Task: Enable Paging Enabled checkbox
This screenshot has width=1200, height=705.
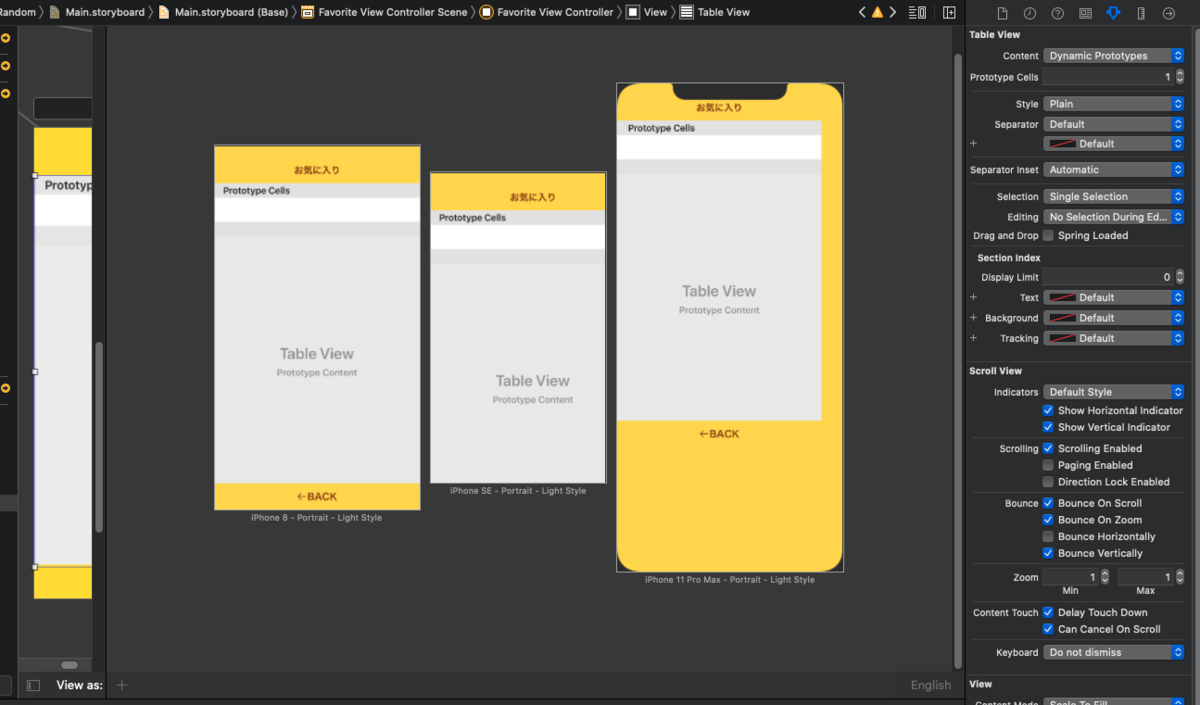Action: [1048, 465]
